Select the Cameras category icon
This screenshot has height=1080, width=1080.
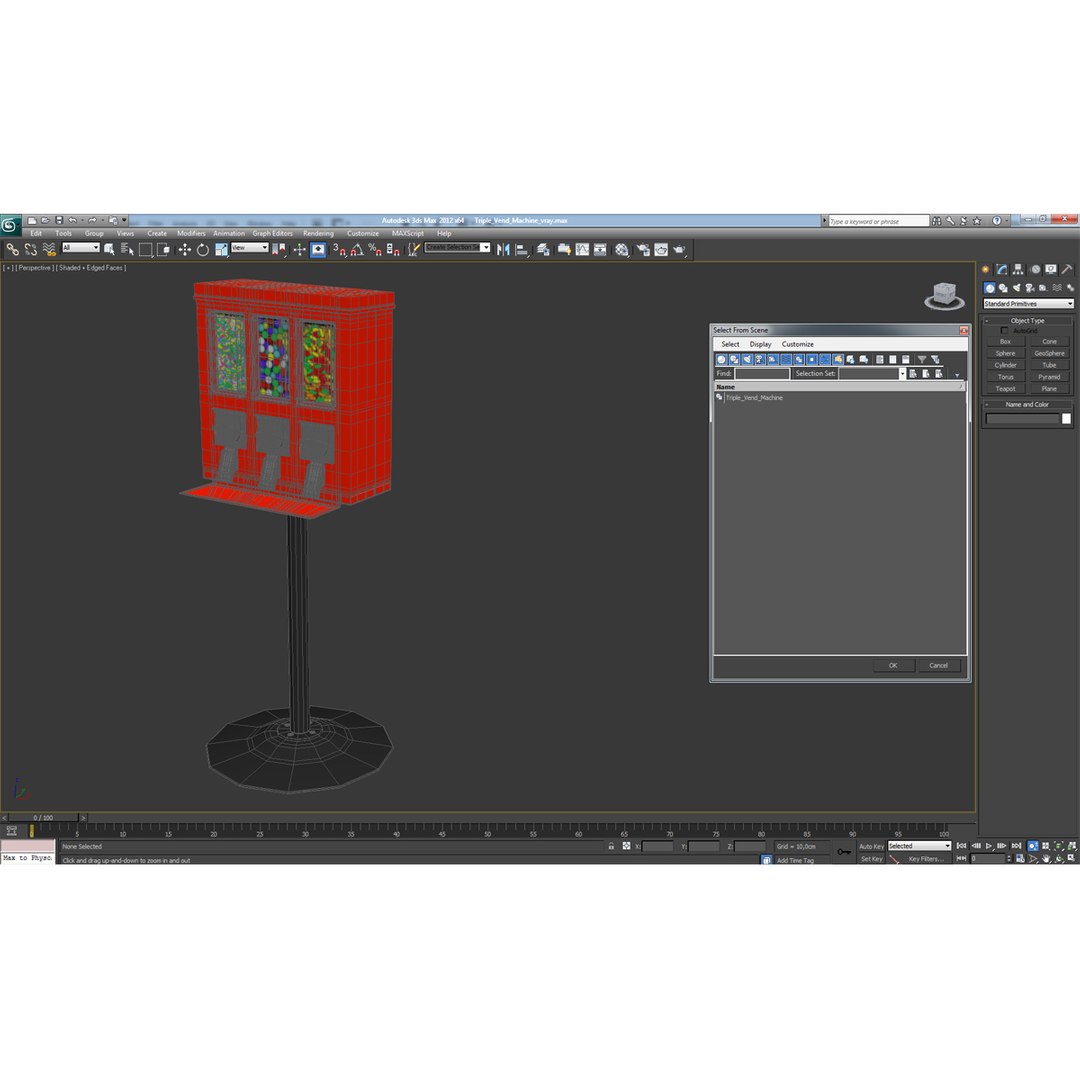pos(1030,288)
